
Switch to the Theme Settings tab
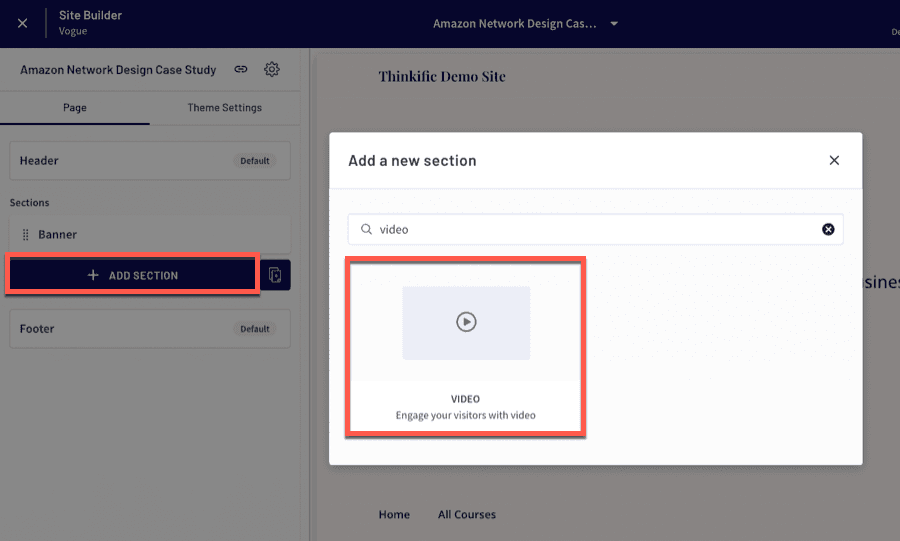(x=224, y=108)
